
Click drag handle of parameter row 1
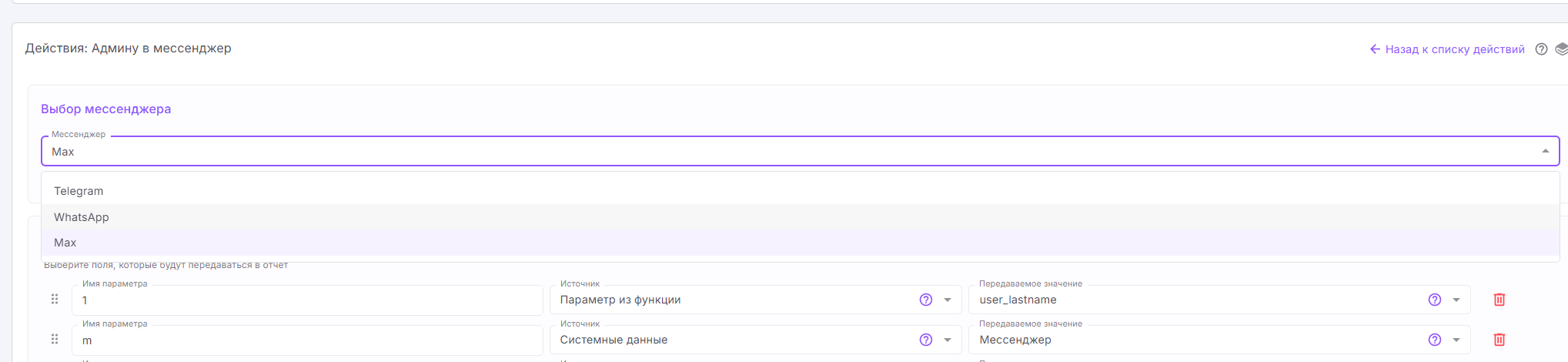click(x=55, y=299)
